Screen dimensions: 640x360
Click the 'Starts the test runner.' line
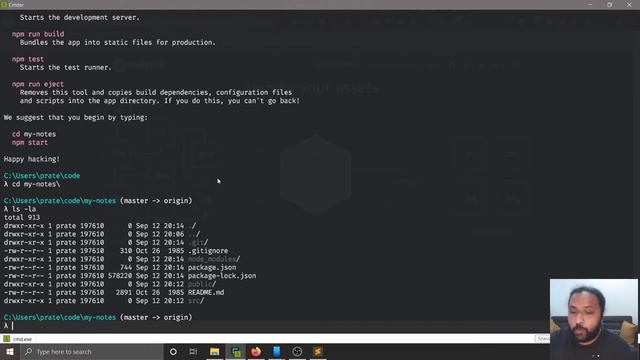coord(66,67)
